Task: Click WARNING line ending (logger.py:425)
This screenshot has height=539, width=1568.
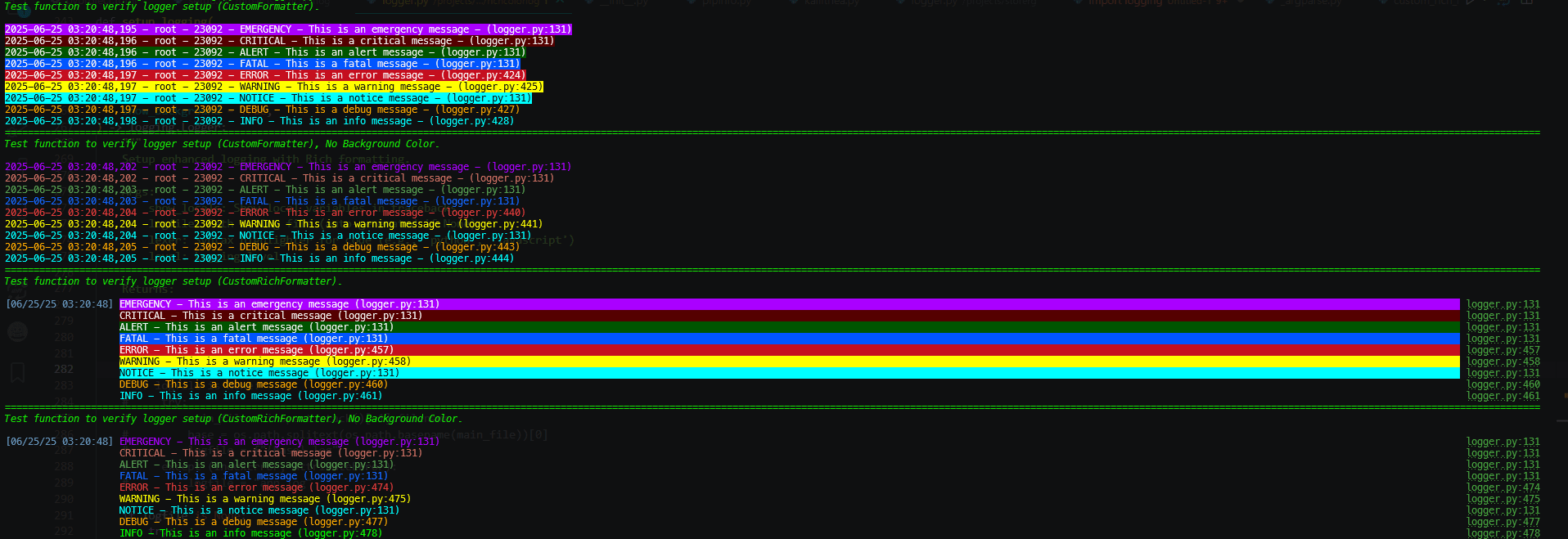Action: pyautogui.click(x=273, y=87)
